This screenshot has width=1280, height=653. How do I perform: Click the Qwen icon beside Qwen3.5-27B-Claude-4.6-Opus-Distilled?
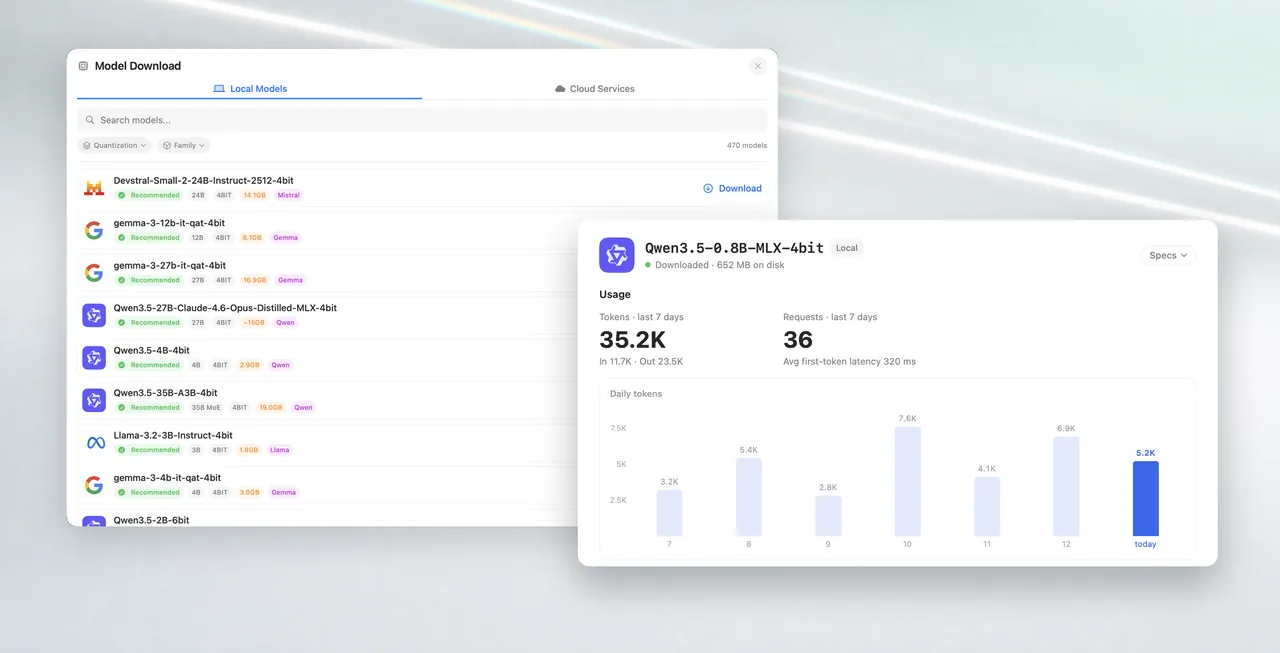point(94,315)
